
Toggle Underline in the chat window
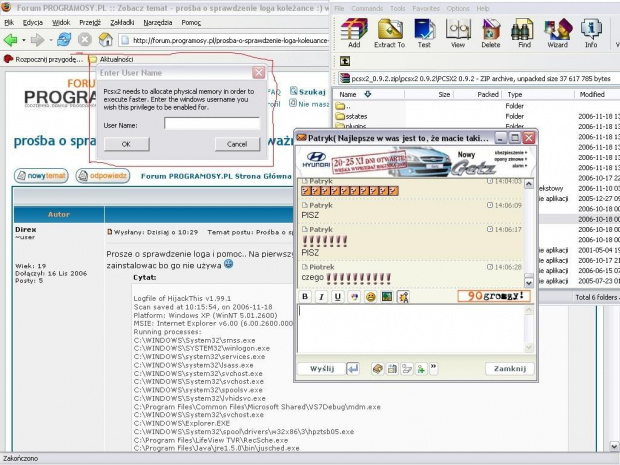point(337,297)
